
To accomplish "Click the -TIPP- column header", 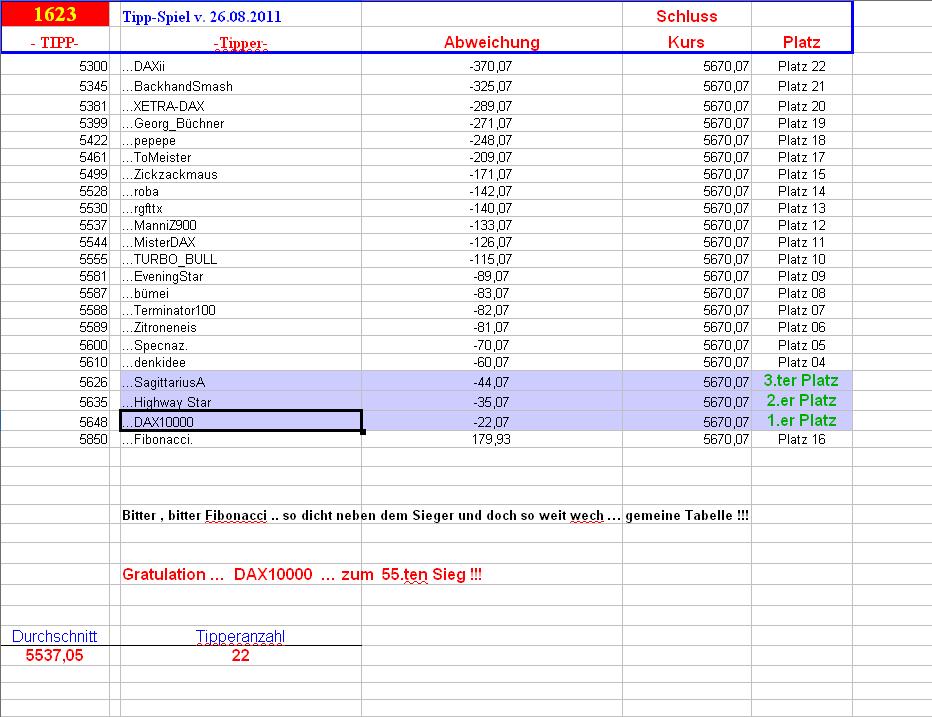I will [x=55, y=42].
